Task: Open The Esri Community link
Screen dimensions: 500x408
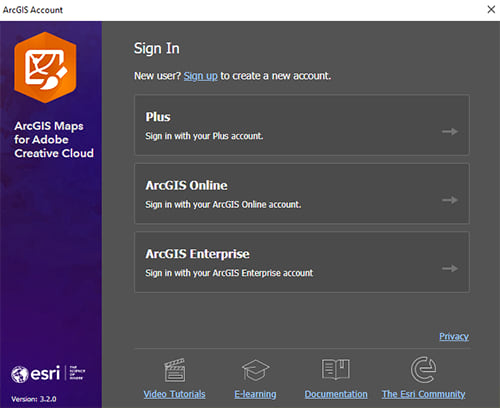Action: pyautogui.click(x=423, y=394)
